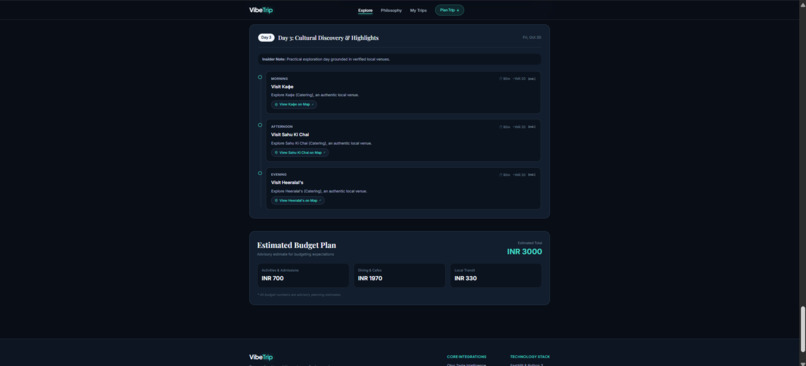Click the Afternoon timeline circle marker

[x=260, y=125]
